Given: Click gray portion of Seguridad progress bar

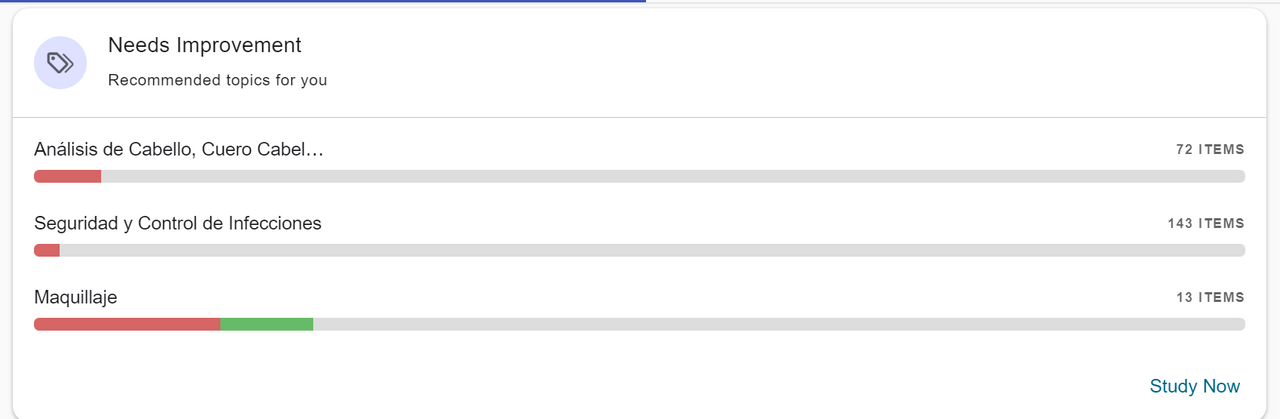Looking at the screenshot, I should (650, 250).
